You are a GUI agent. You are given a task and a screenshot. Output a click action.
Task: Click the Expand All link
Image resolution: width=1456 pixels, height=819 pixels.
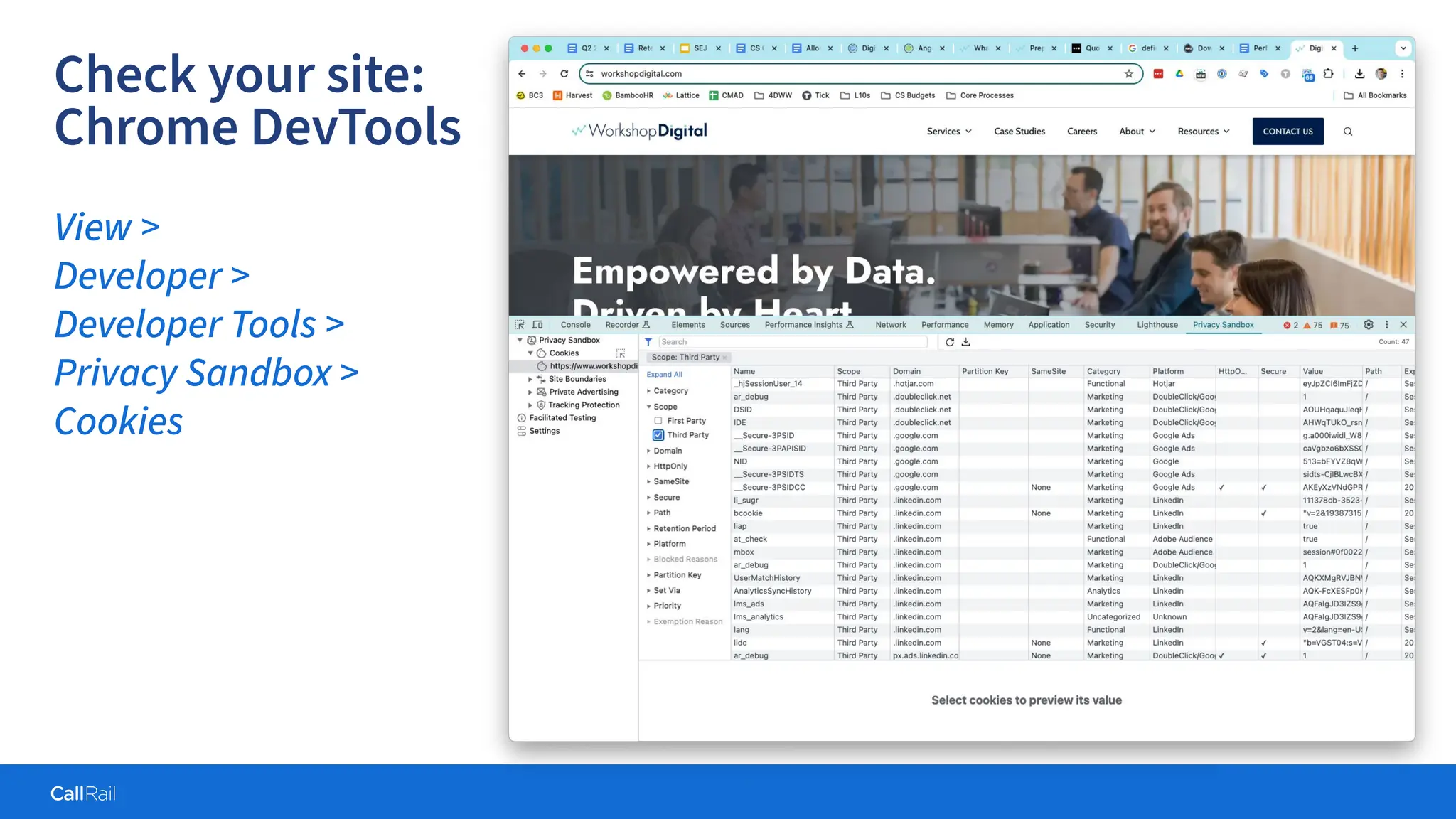[x=664, y=375]
